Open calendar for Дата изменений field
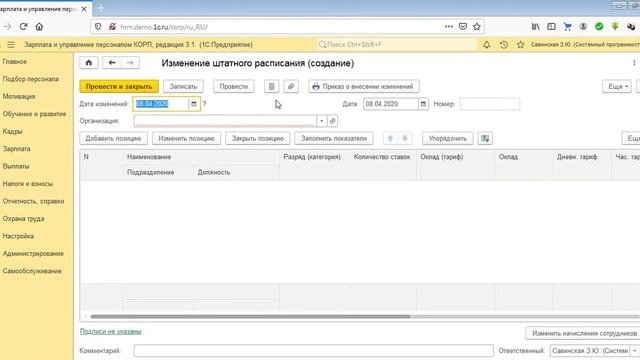The width and height of the screenshot is (640, 360). pos(194,104)
